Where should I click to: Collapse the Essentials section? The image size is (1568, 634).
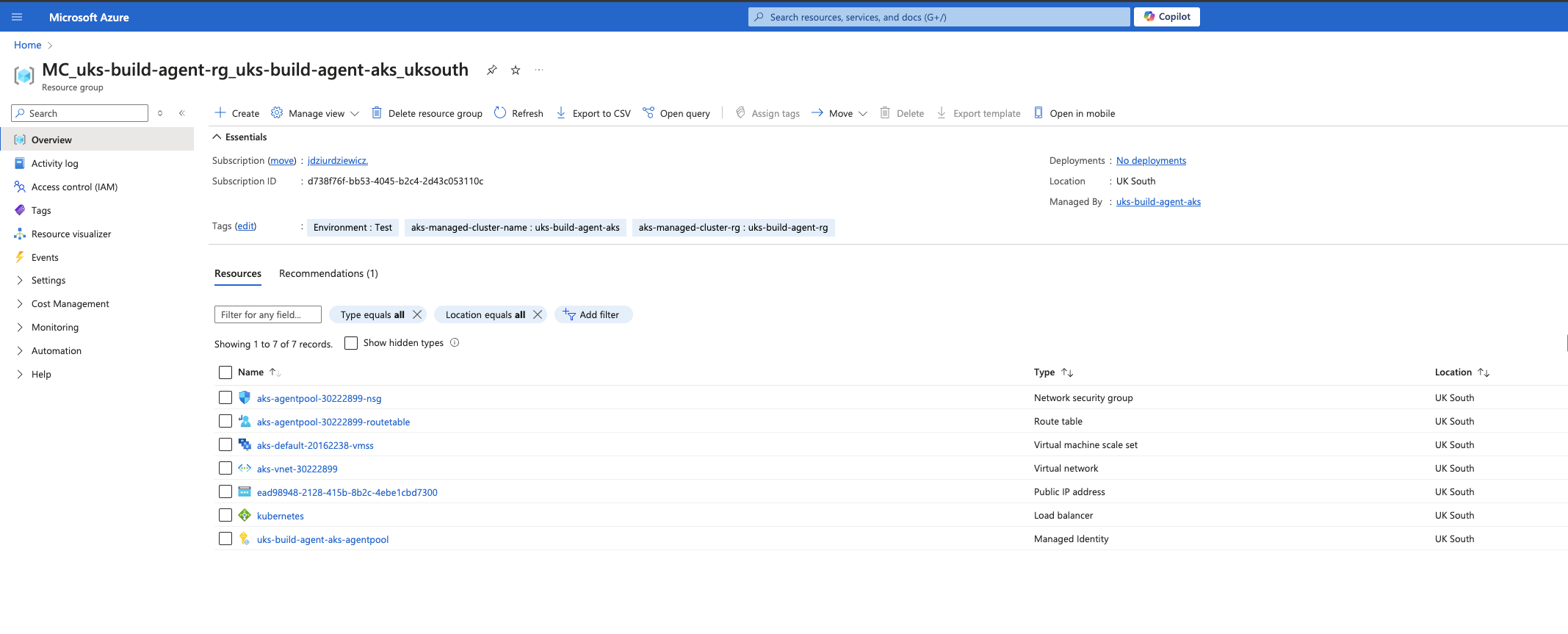tap(217, 137)
